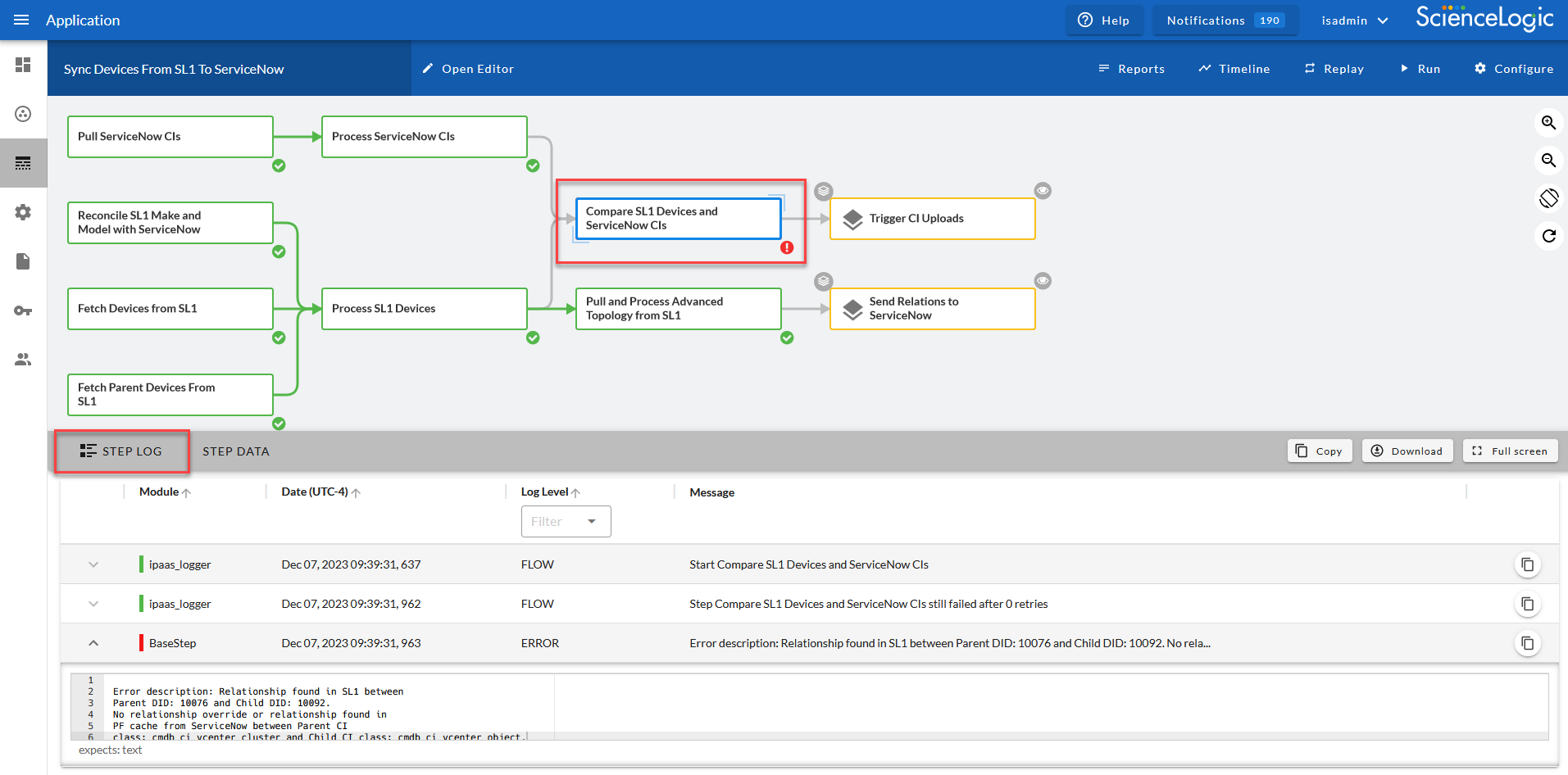
Task: Refresh the application flow view
Action: (x=1548, y=236)
